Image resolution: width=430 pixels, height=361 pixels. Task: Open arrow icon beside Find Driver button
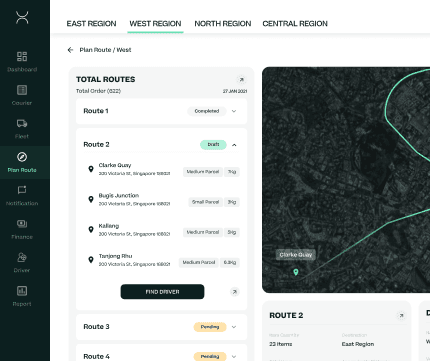pyautogui.click(x=235, y=292)
